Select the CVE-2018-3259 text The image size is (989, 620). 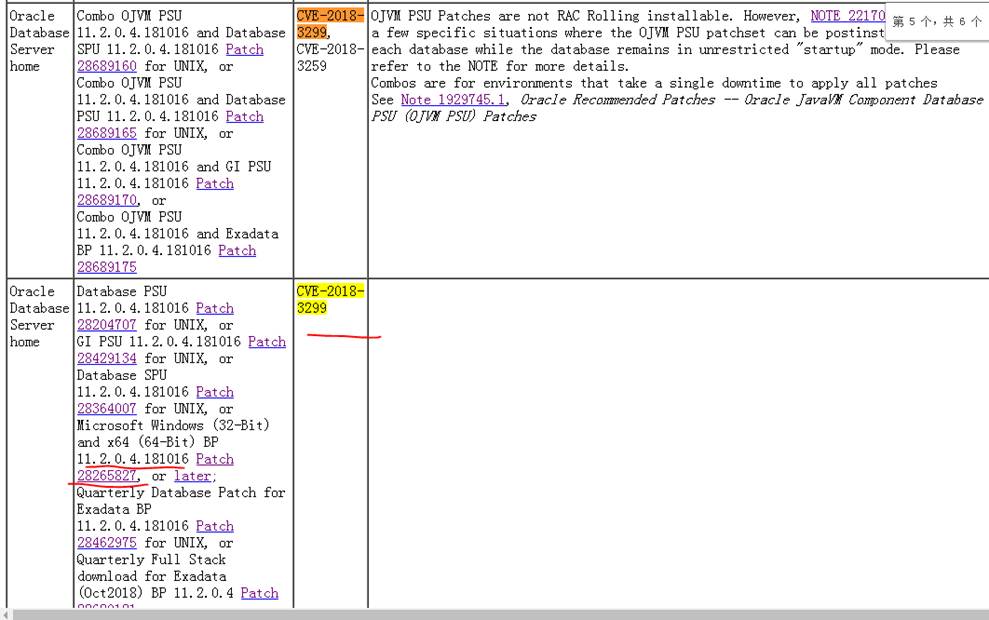coord(329,57)
